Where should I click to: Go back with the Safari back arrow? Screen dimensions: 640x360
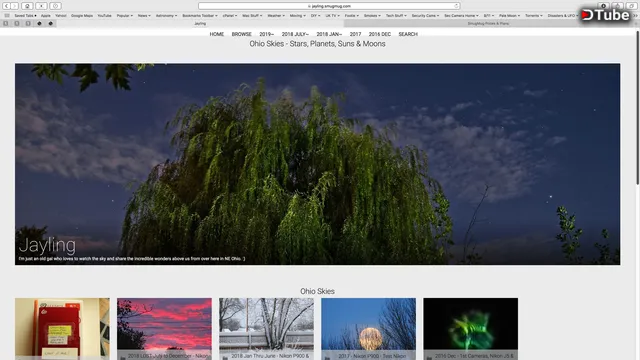click(x=7, y=6)
